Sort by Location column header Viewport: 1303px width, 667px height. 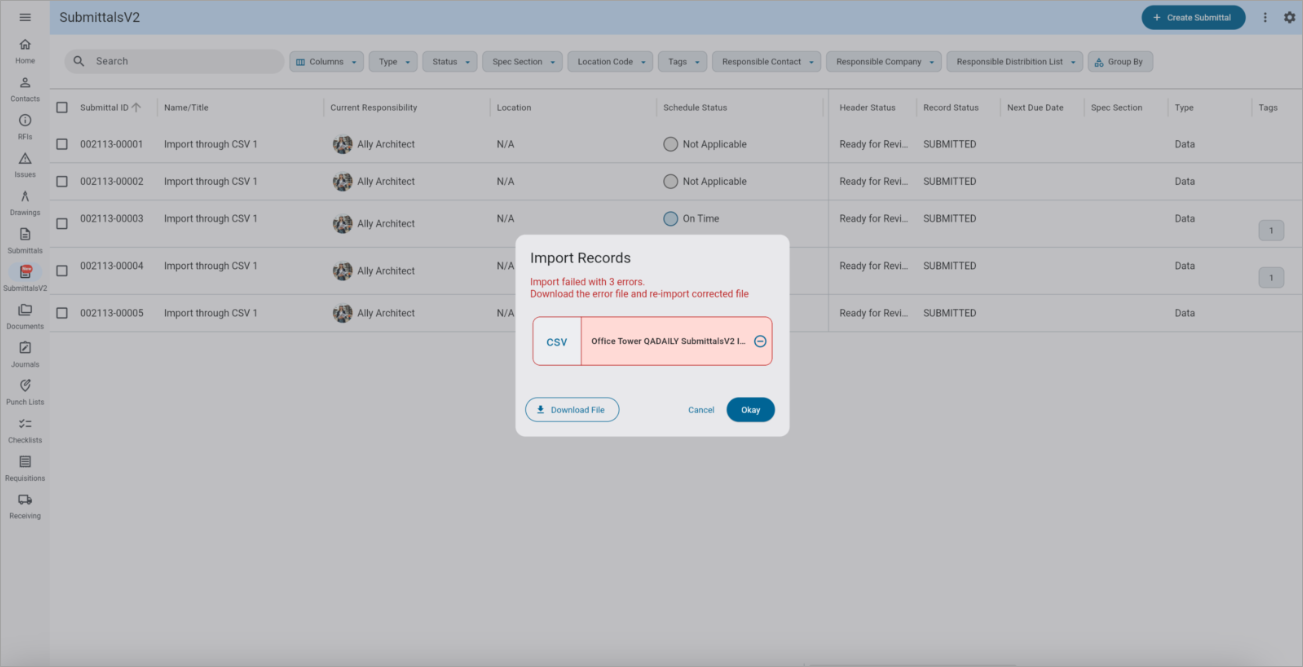point(514,107)
